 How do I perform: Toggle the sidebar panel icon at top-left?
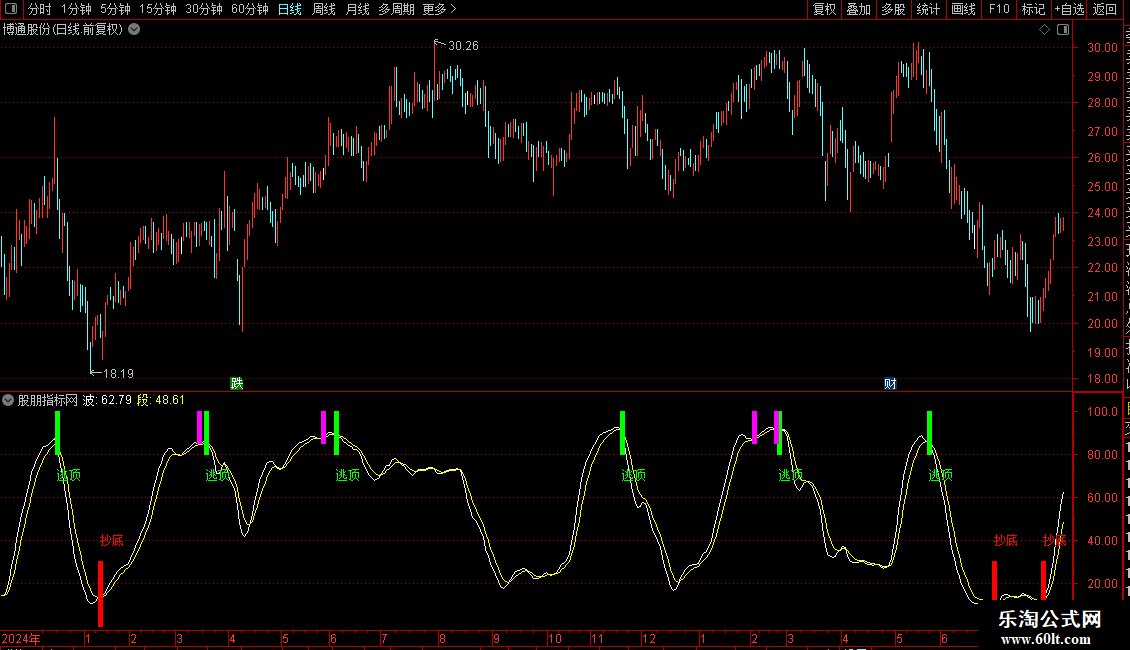click(11, 9)
